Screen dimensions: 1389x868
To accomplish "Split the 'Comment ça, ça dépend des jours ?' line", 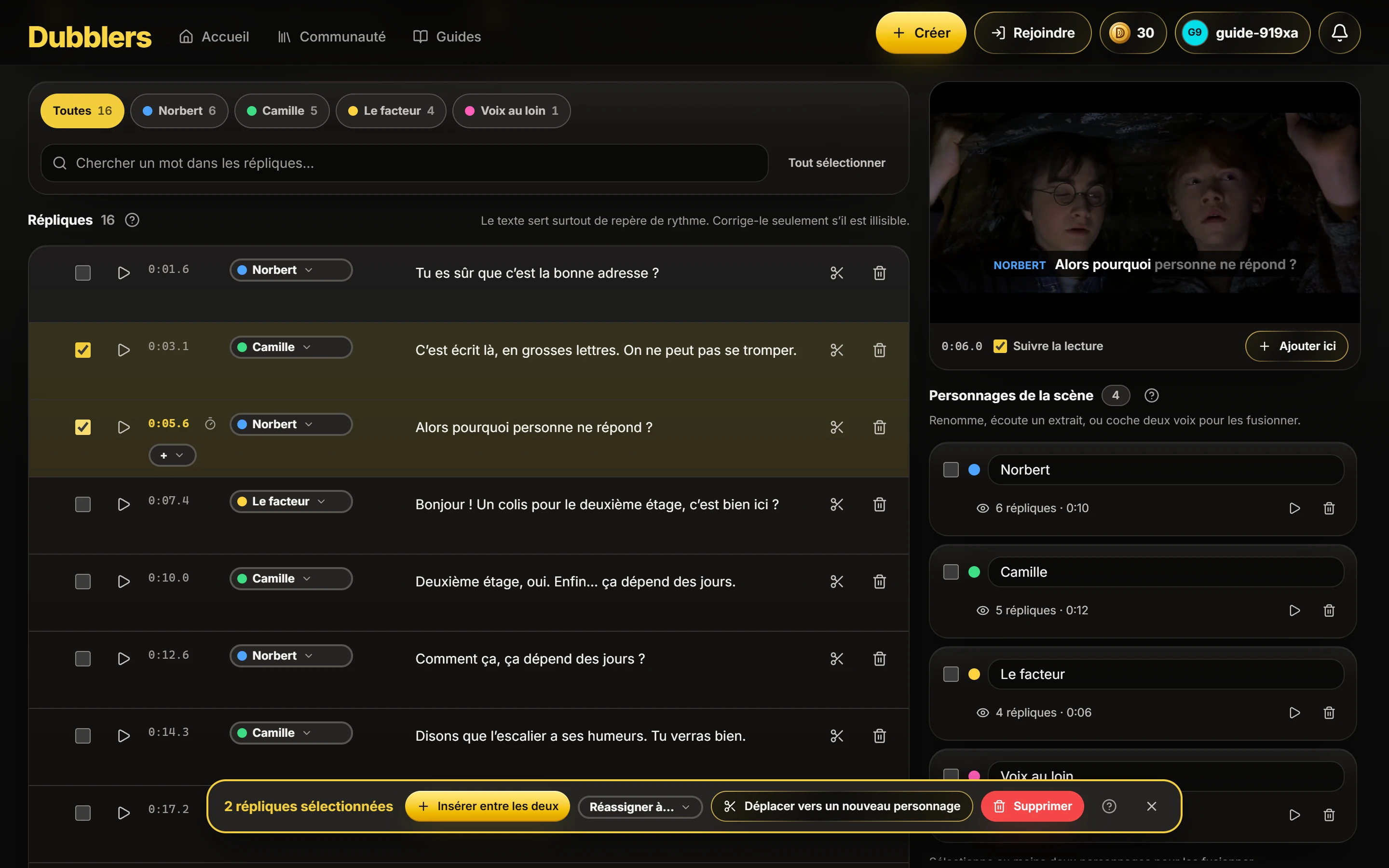I will 836,658.
